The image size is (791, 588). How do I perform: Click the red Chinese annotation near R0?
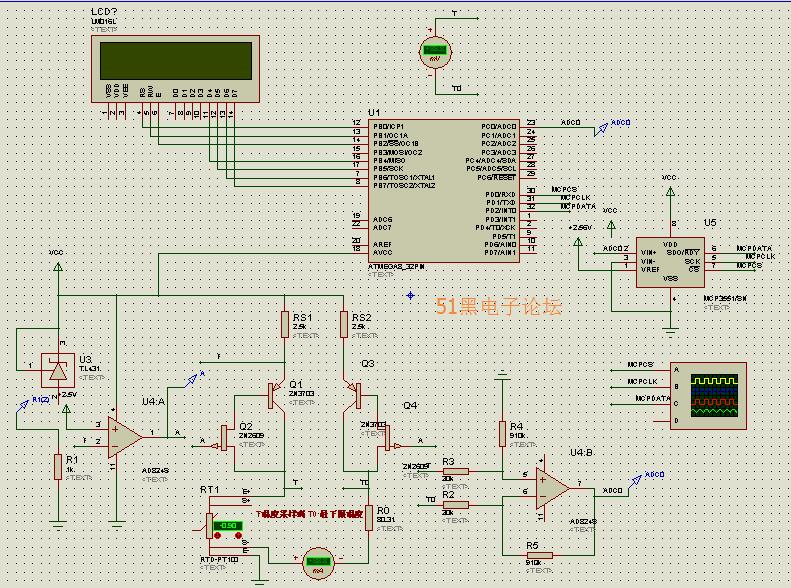point(309,514)
